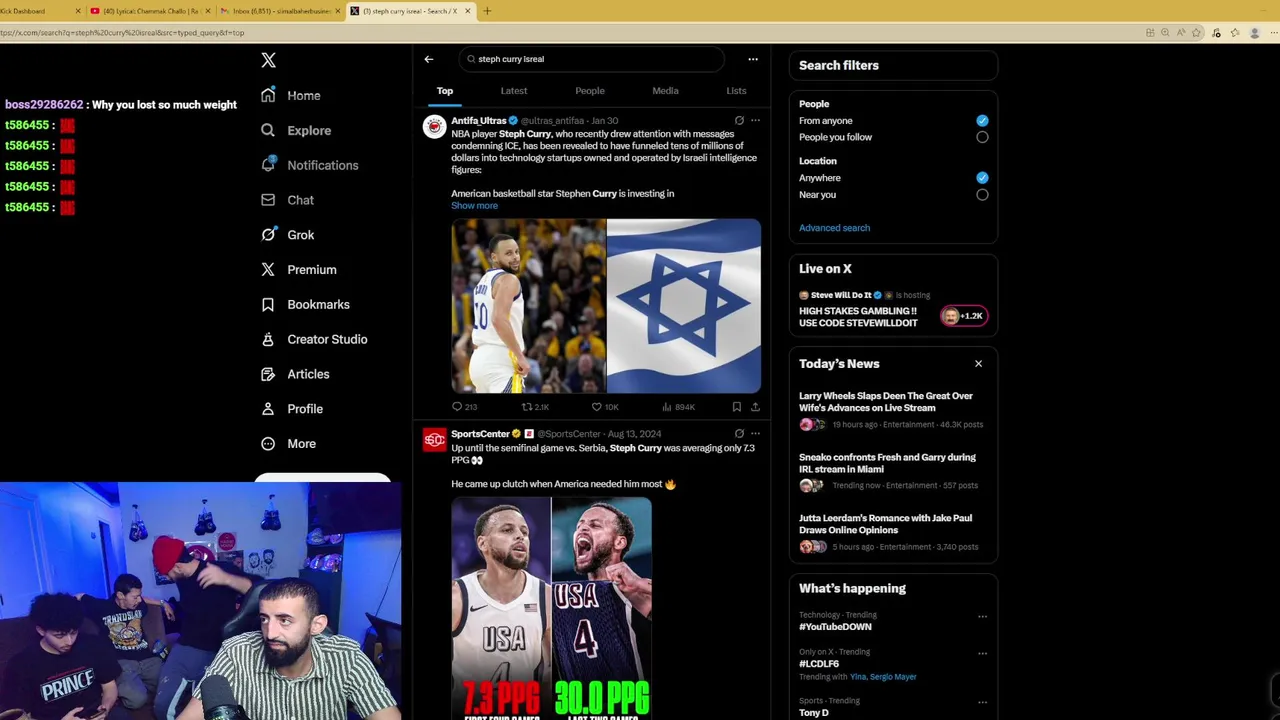1280x720 pixels.
Task: Select Location Anywhere radio
Action: tap(982, 178)
